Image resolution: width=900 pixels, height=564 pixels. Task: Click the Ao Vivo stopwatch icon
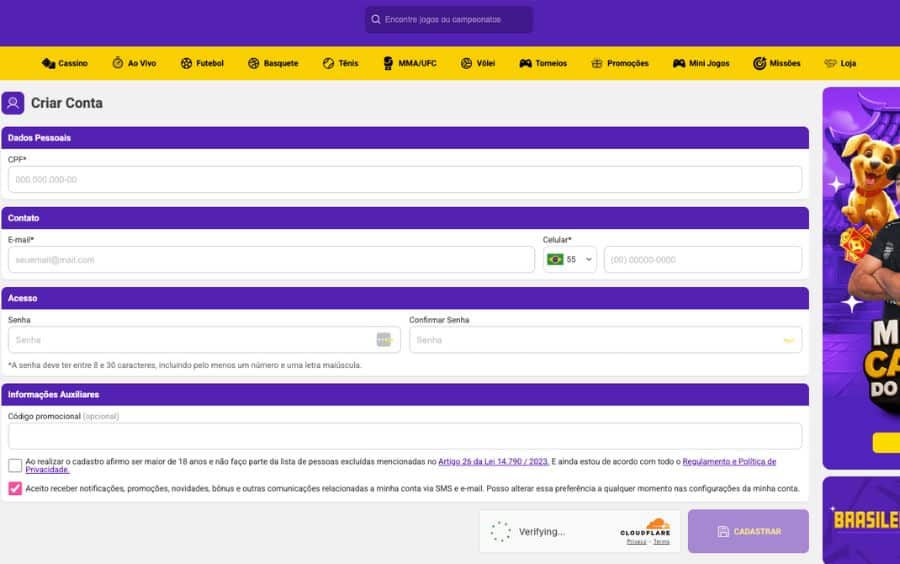pyautogui.click(x=118, y=63)
